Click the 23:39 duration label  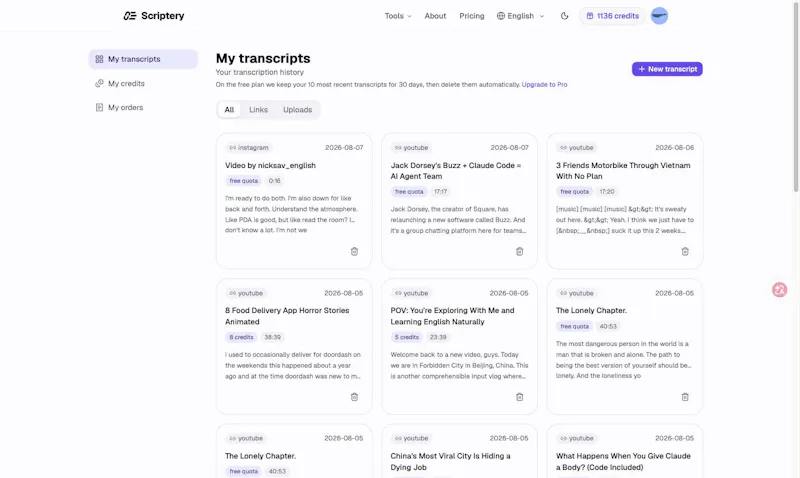pyautogui.click(x=438, y=337)
